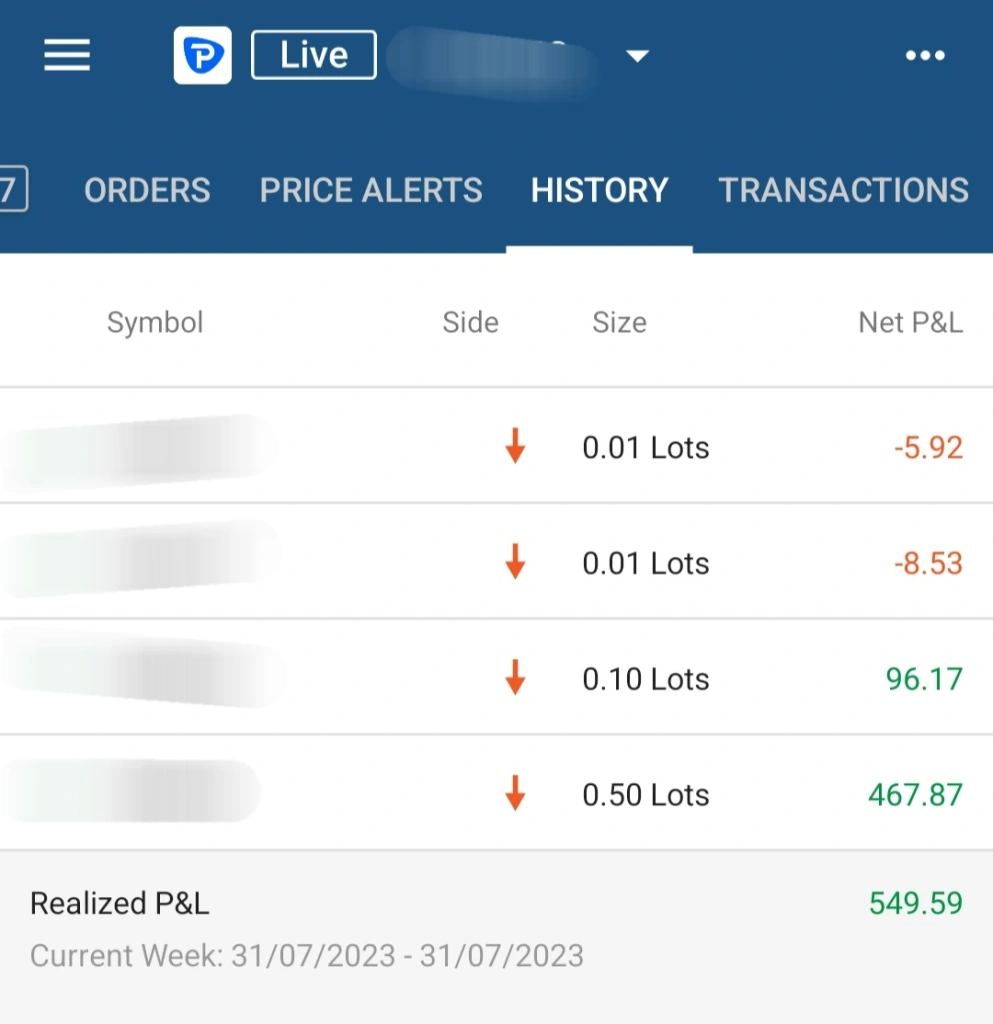Open the TRANSACTIONS tab
Image resolution: width=993 pixels, height=1024 pixels.
[x=843, y=190]
